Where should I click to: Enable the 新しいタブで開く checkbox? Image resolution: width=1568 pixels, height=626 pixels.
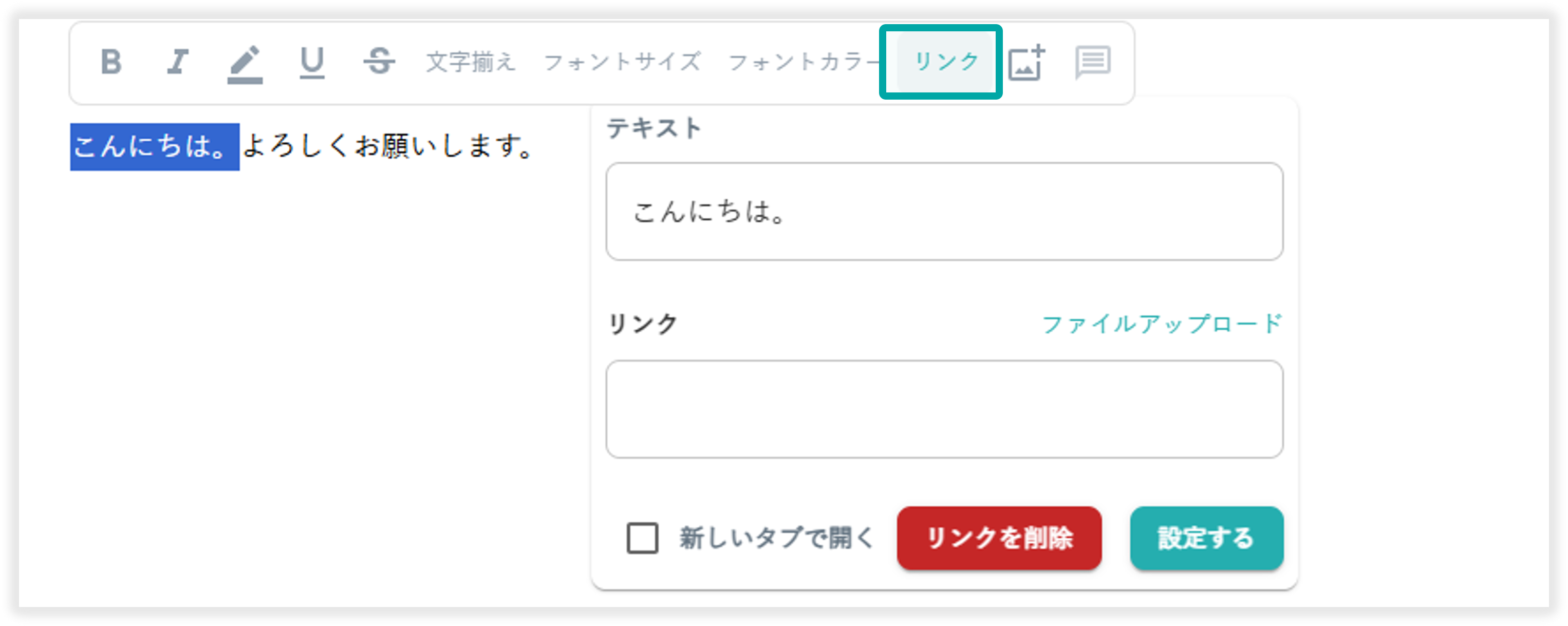[x=642, y=538]
